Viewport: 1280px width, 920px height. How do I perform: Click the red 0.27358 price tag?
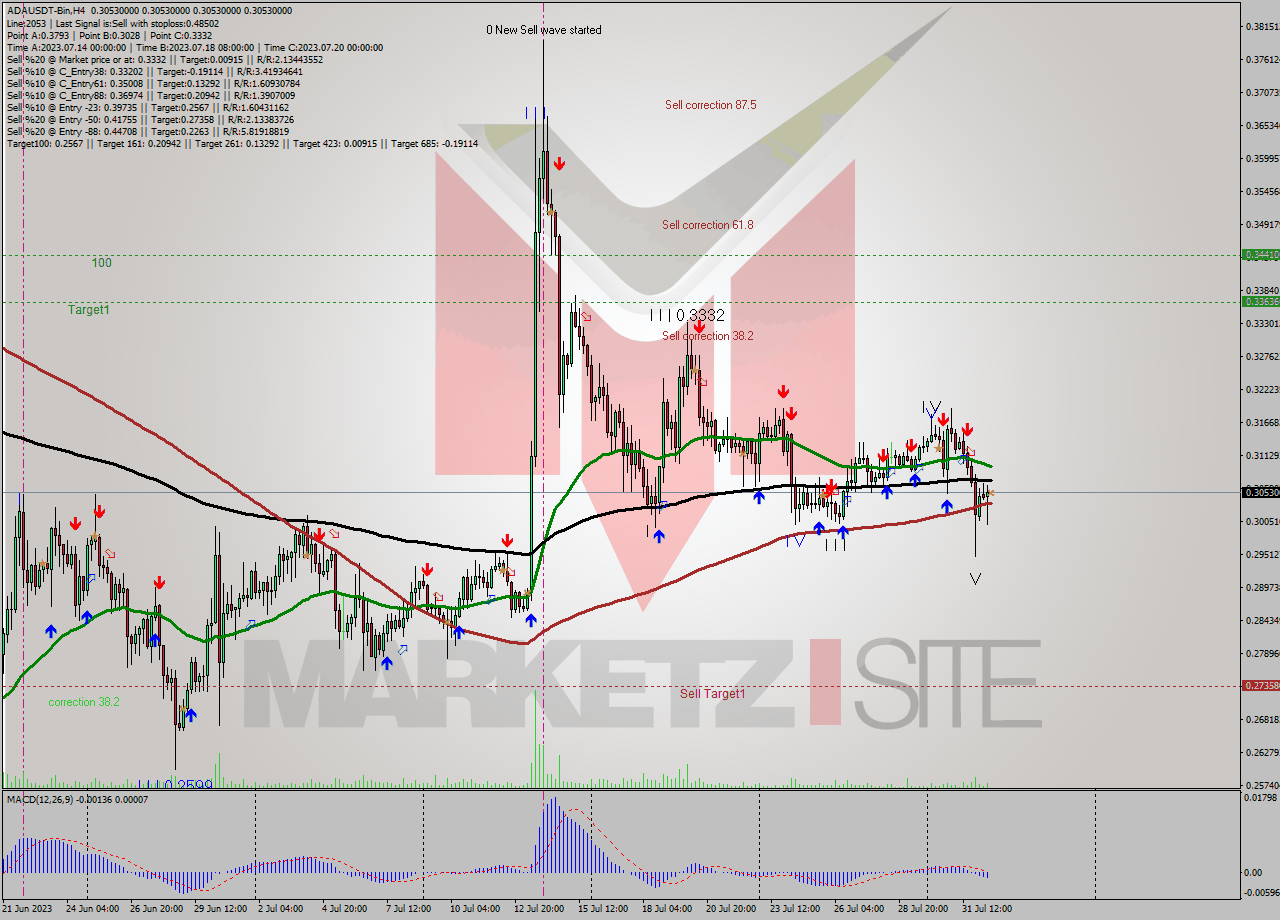click(1259, 686)
